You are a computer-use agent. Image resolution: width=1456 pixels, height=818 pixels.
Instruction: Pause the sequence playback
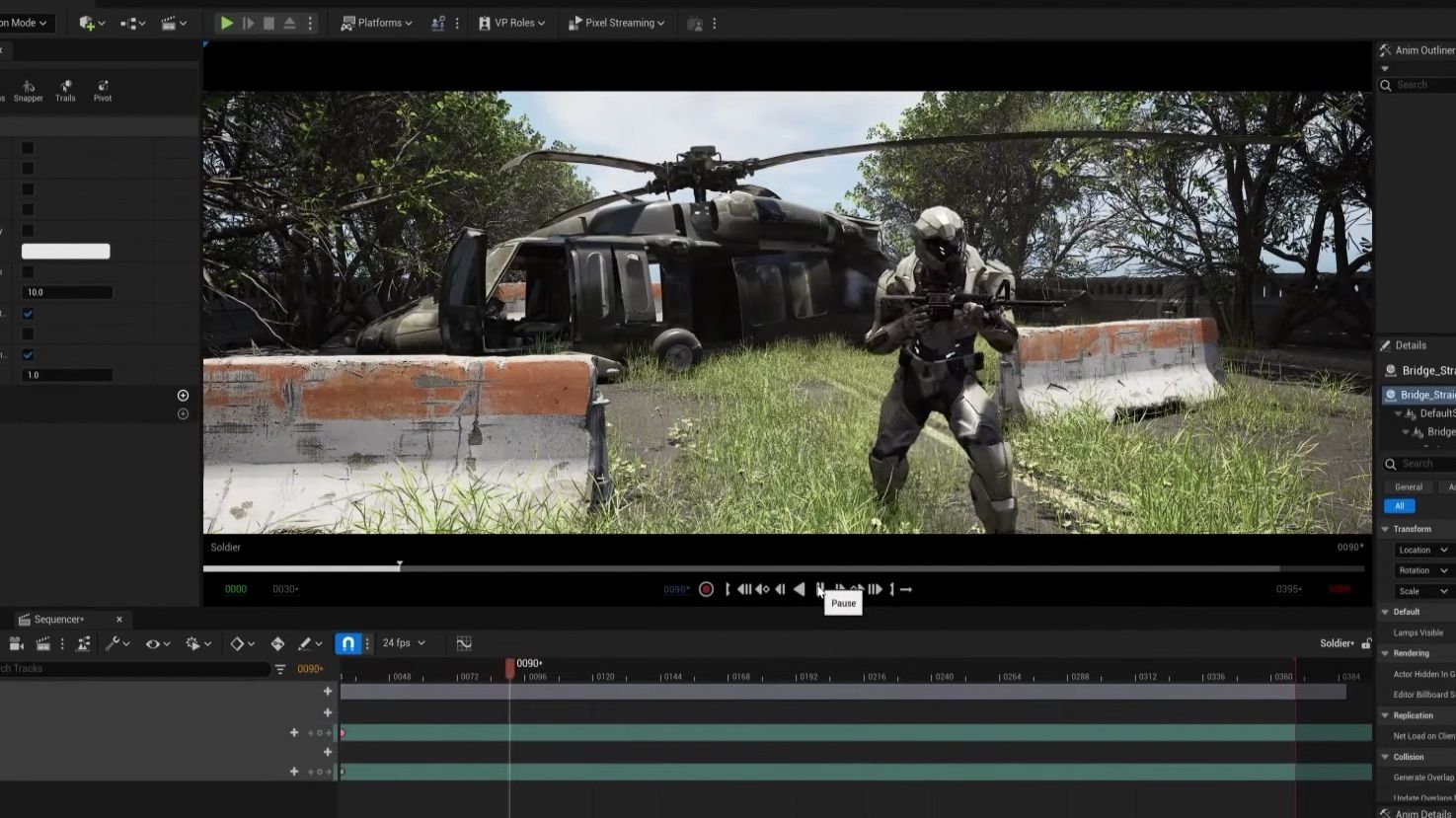pyautogui.click(x=820, y=589)
